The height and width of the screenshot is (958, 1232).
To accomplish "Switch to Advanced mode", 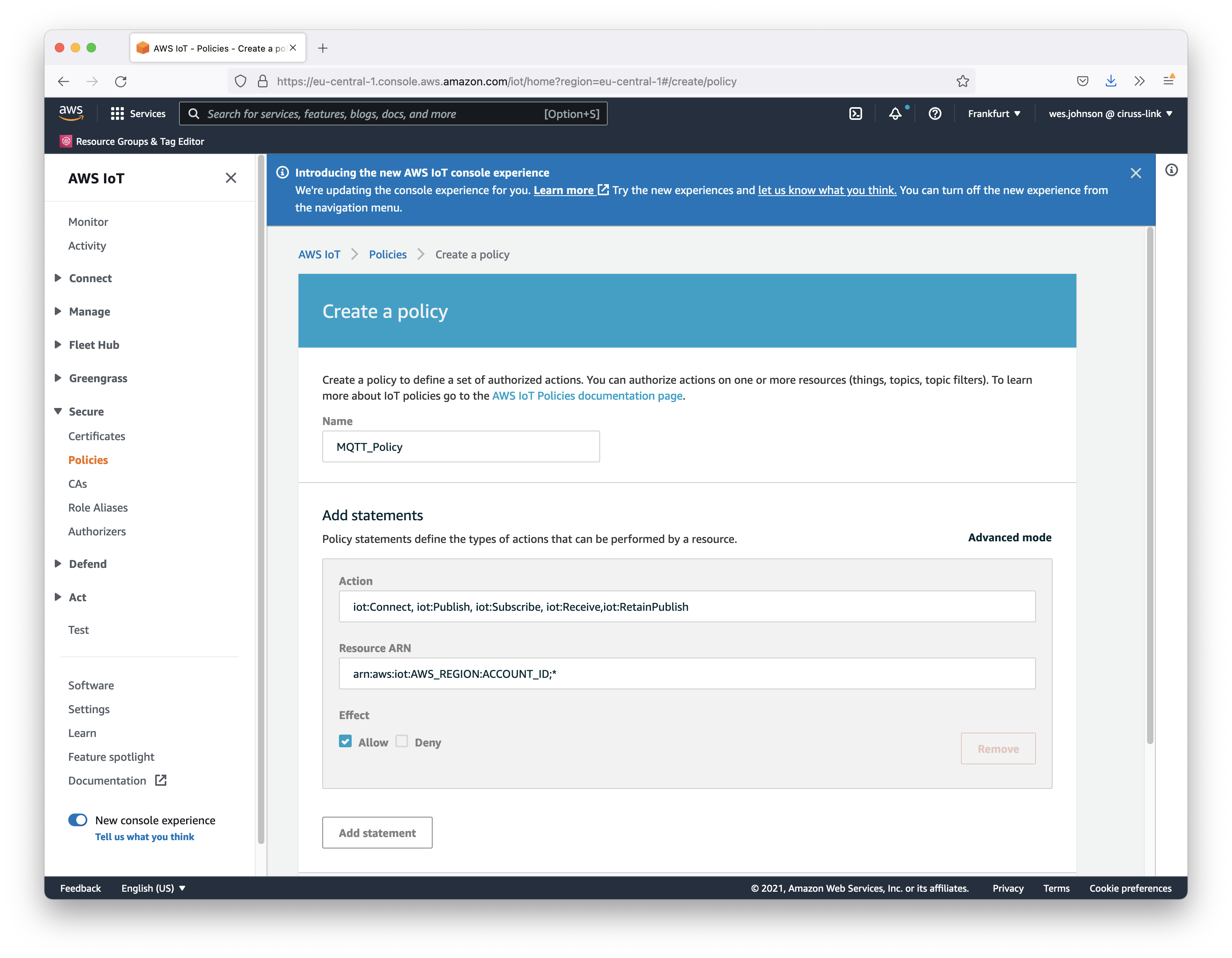I will point(1009,537).
